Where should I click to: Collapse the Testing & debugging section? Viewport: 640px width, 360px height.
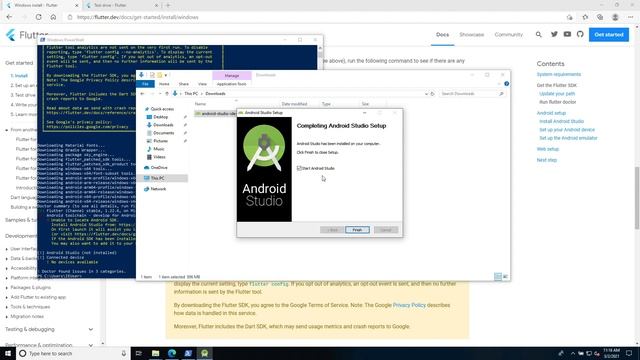tap(91, 329)
